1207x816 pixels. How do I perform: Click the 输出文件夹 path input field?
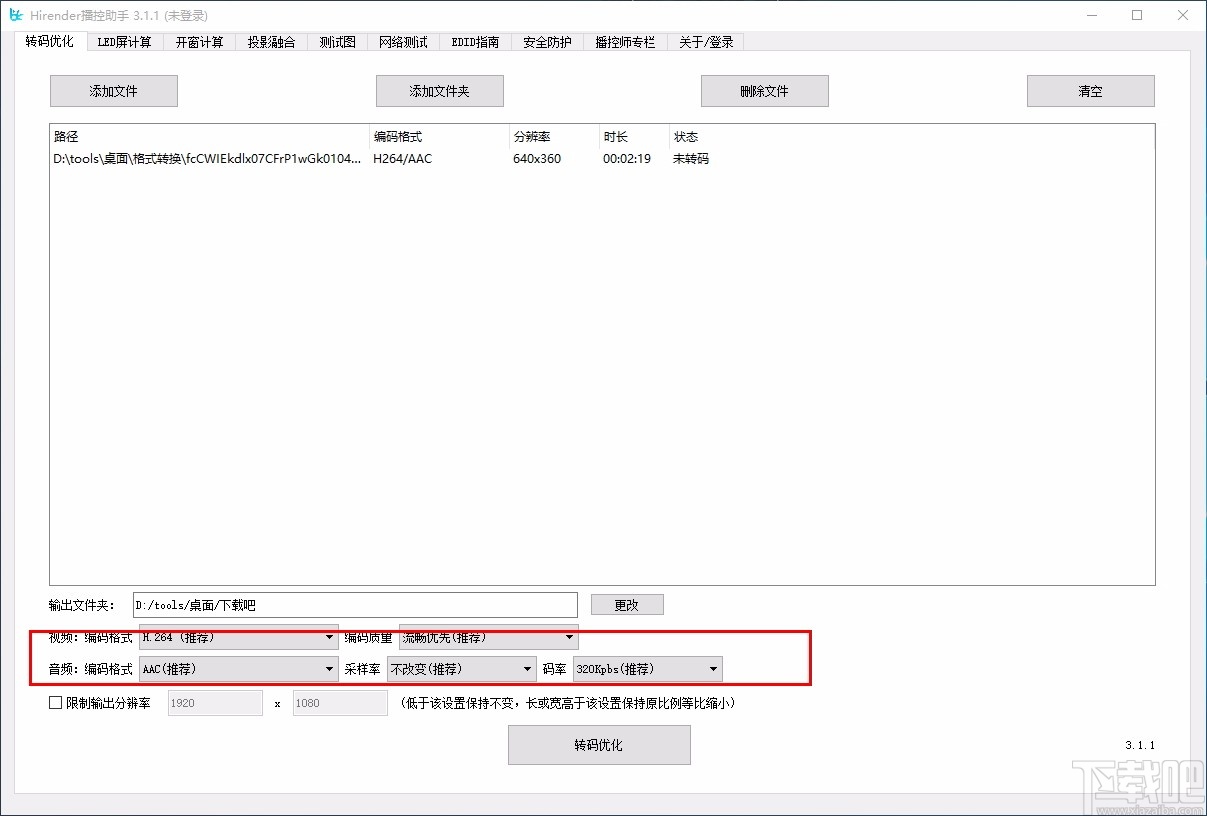pos(355,605)
